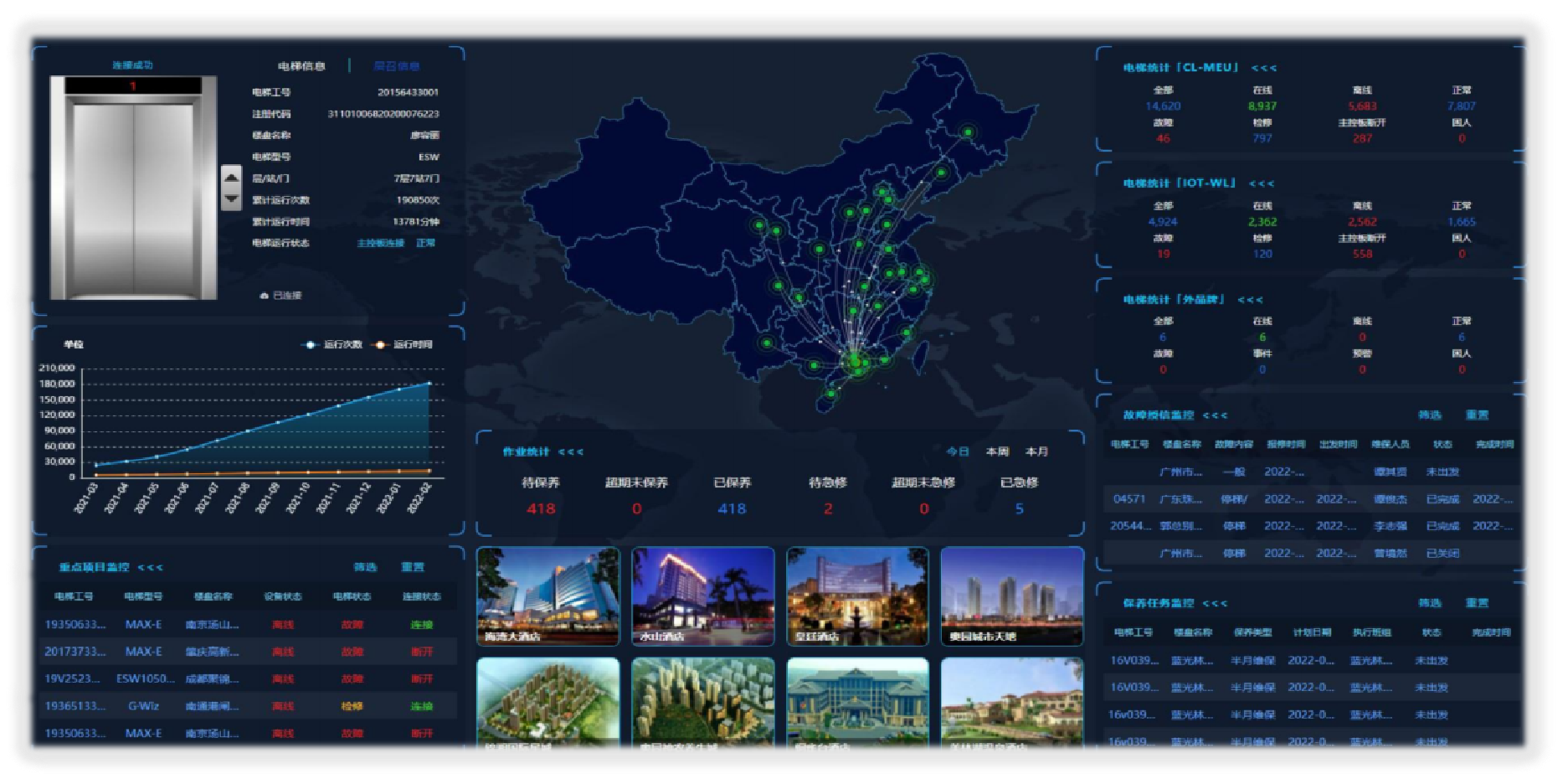Open the 皇廷酒店 project thumbnail
This screenshot has height=784, width=1568.
pyautogui.click(x=857, y=596)
